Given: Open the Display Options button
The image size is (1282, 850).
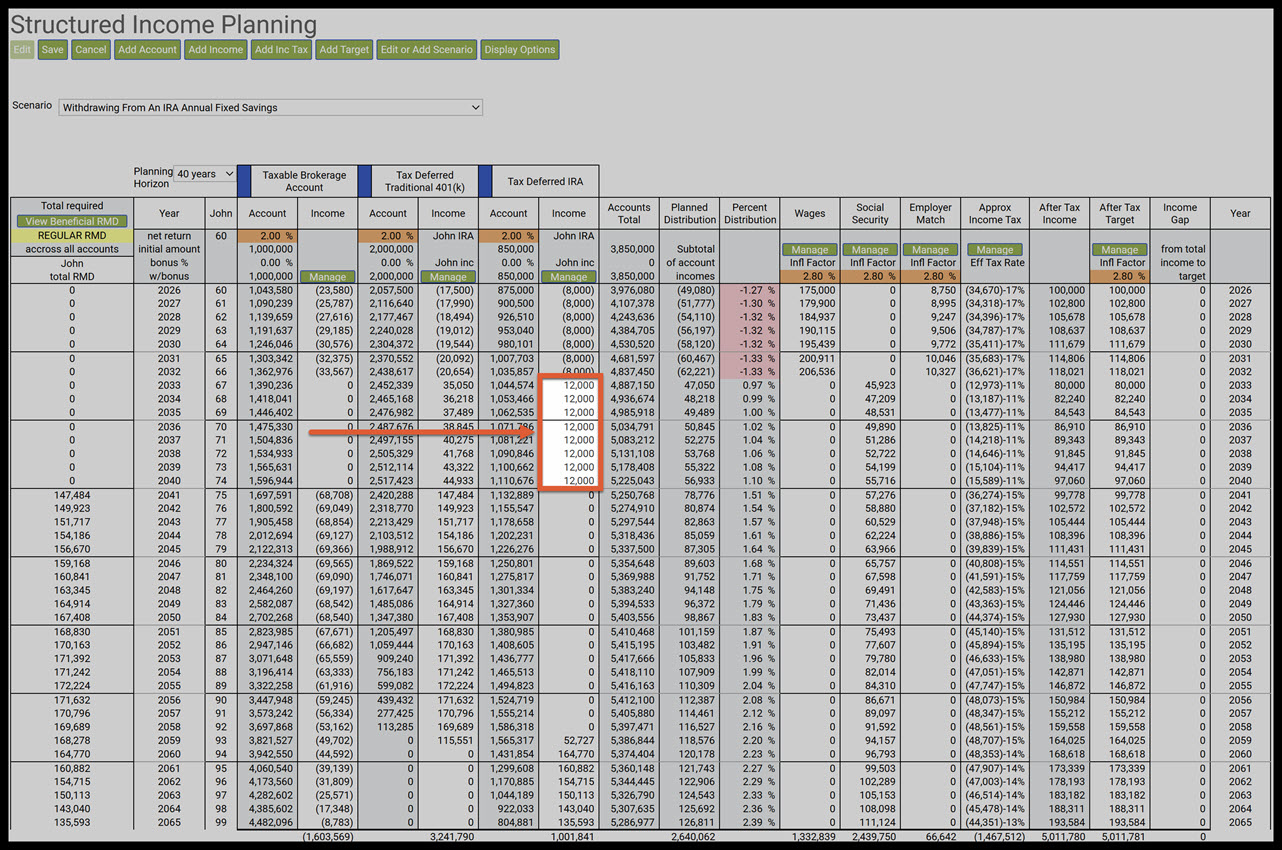Looking at the screenshot, I should pos(520,50).
